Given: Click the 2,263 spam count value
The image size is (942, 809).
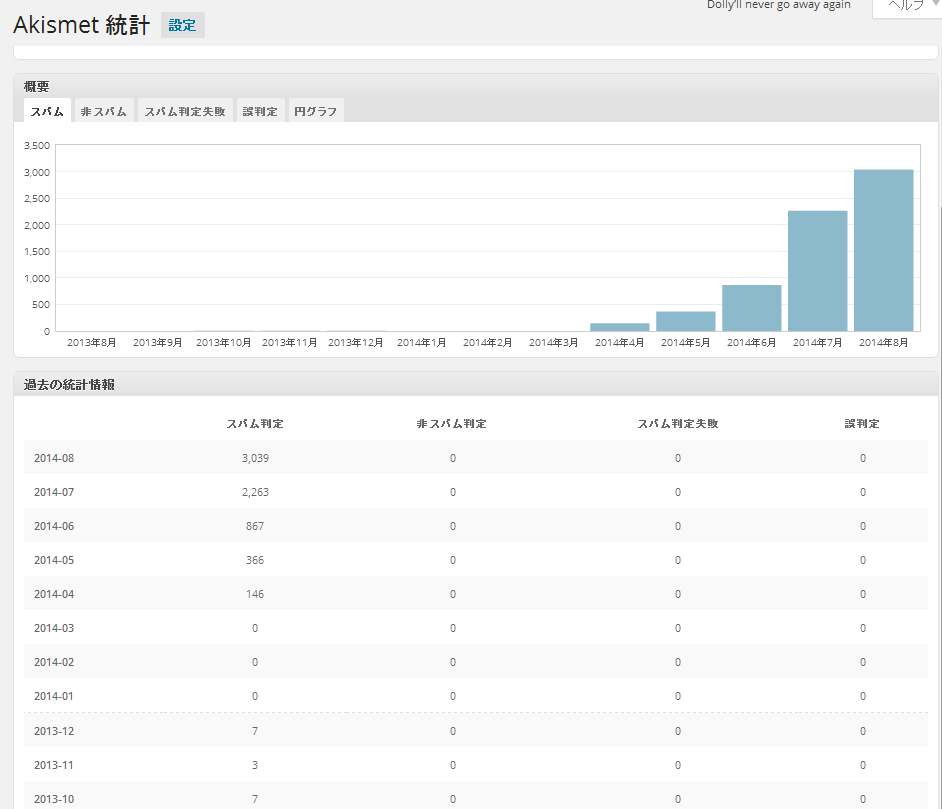Looking at the screenshot, I should [255, 492].
